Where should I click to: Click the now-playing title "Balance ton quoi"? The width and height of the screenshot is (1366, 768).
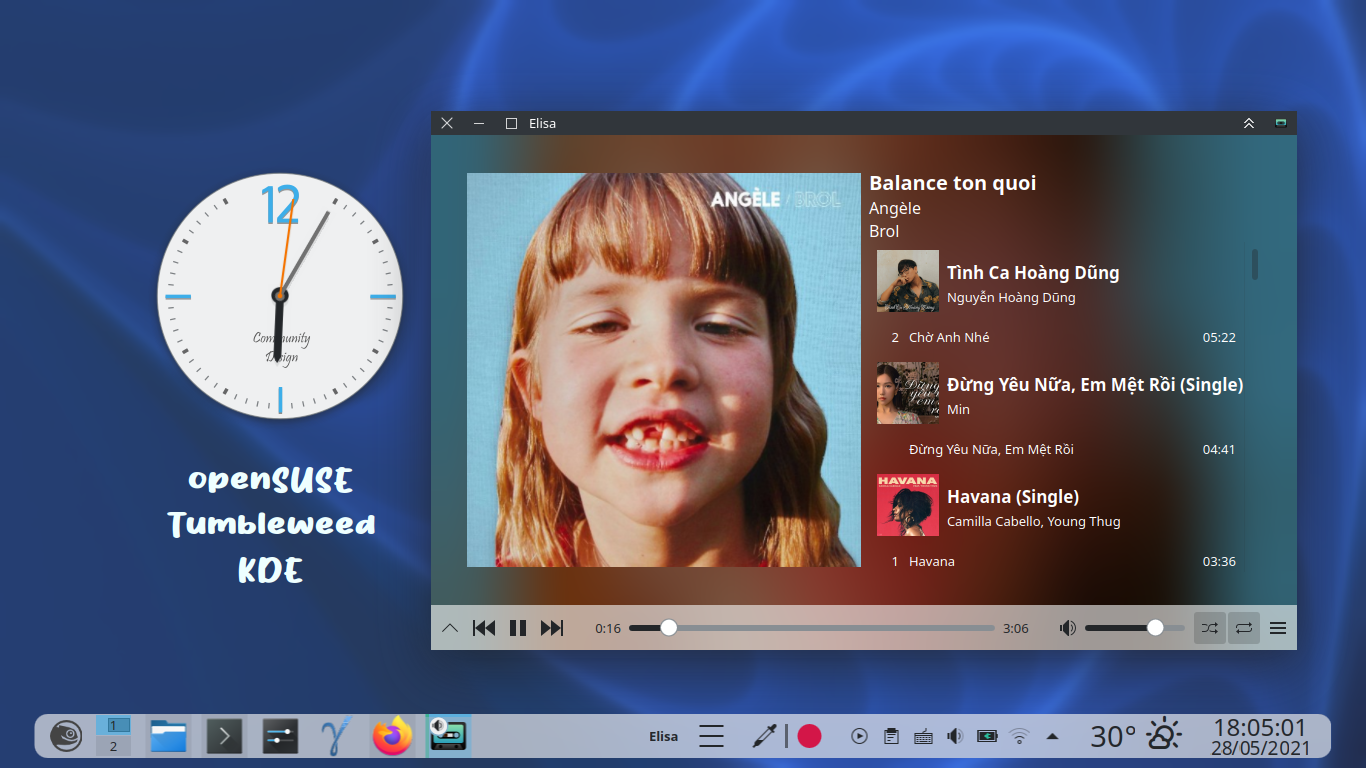(x=952, y=183)
